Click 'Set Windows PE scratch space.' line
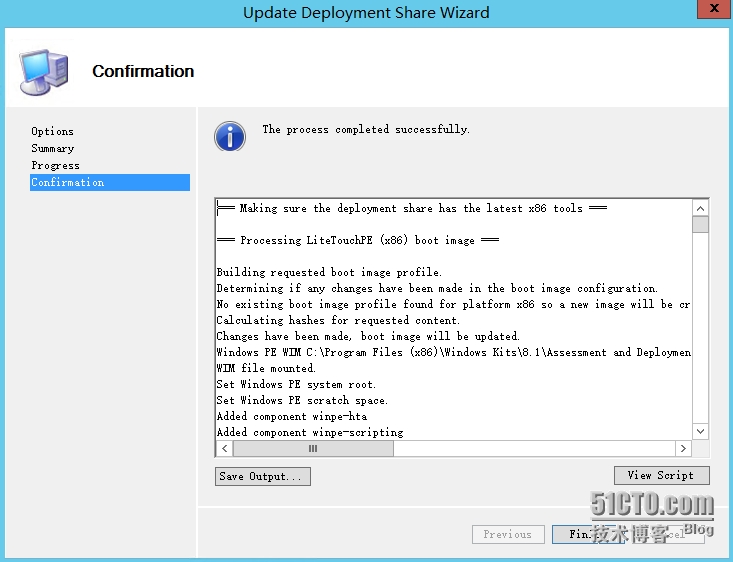 (302, 401)
